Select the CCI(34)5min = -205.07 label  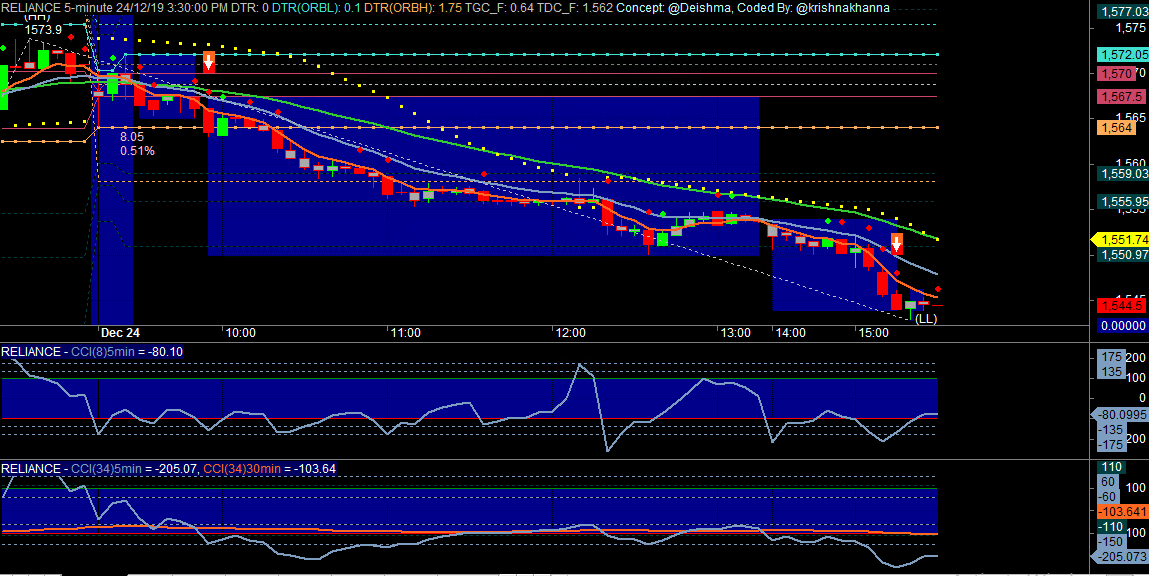click(134, 468)
